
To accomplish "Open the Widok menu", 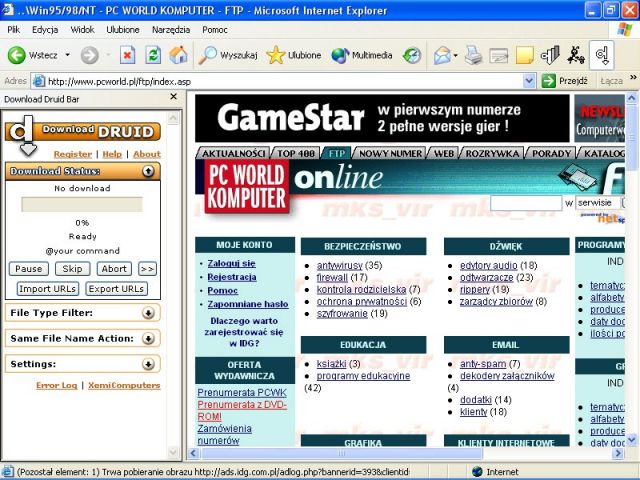I will pyautogui.click(x=82, y=30).
